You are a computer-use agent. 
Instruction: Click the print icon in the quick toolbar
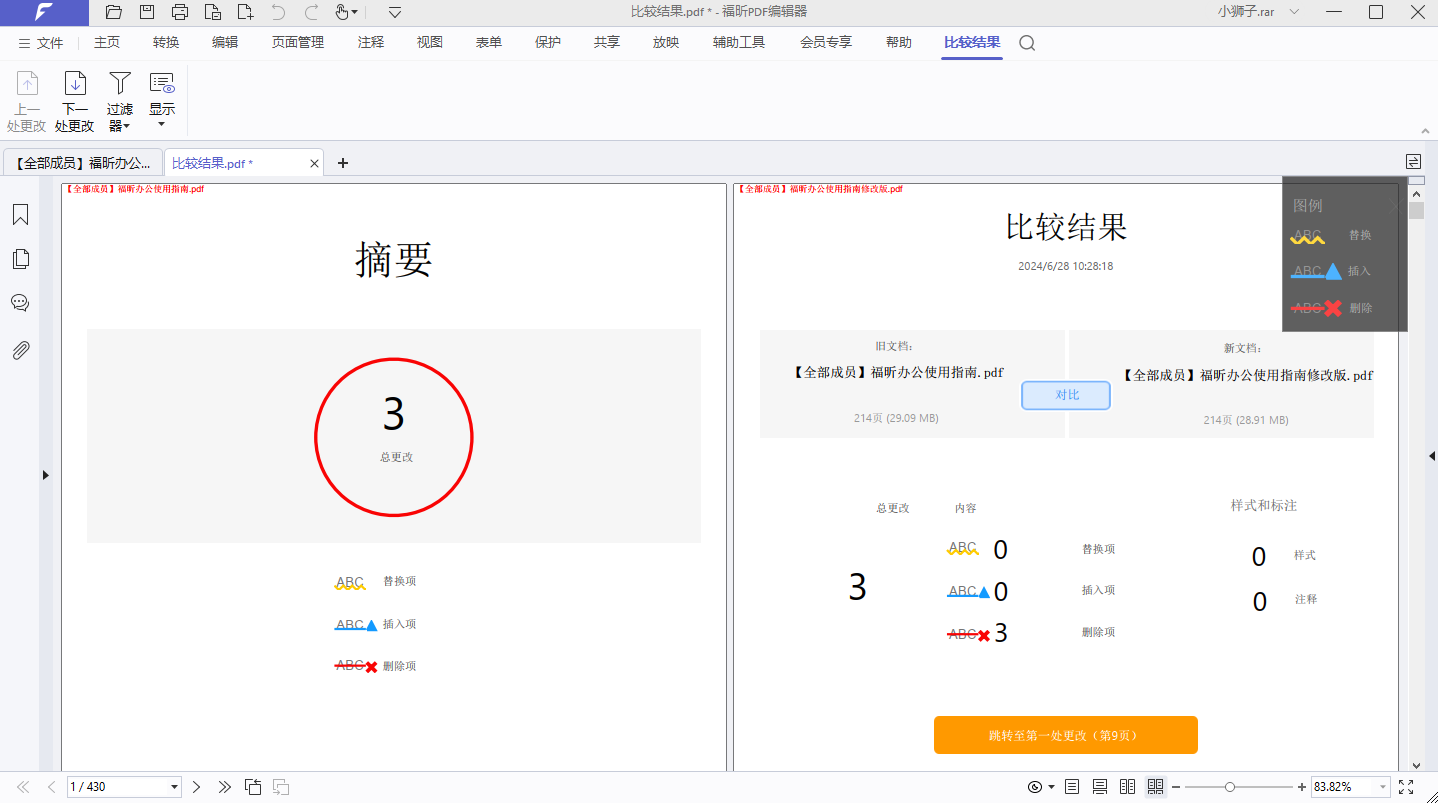pyautogui.click(x=180, y=12)
